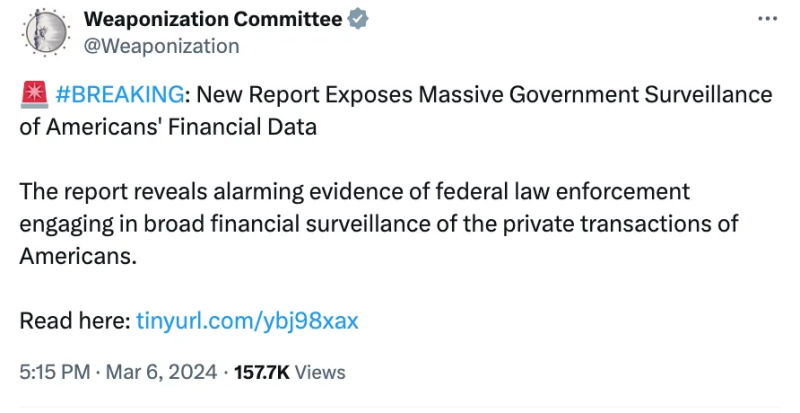This screenshot has height=413, width=800.
Task: Open the three-dot more options menu
Action: 767,19
